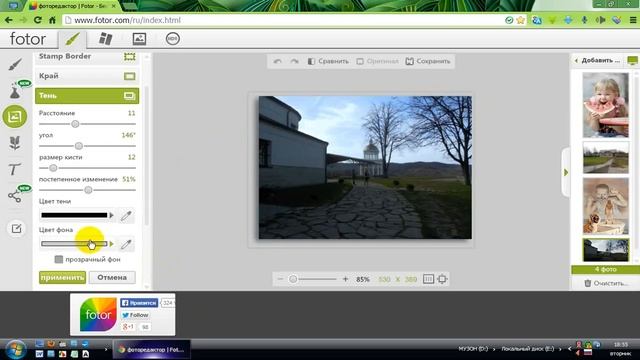Select the child with dog thumbnail

click(x=605, y=206)
